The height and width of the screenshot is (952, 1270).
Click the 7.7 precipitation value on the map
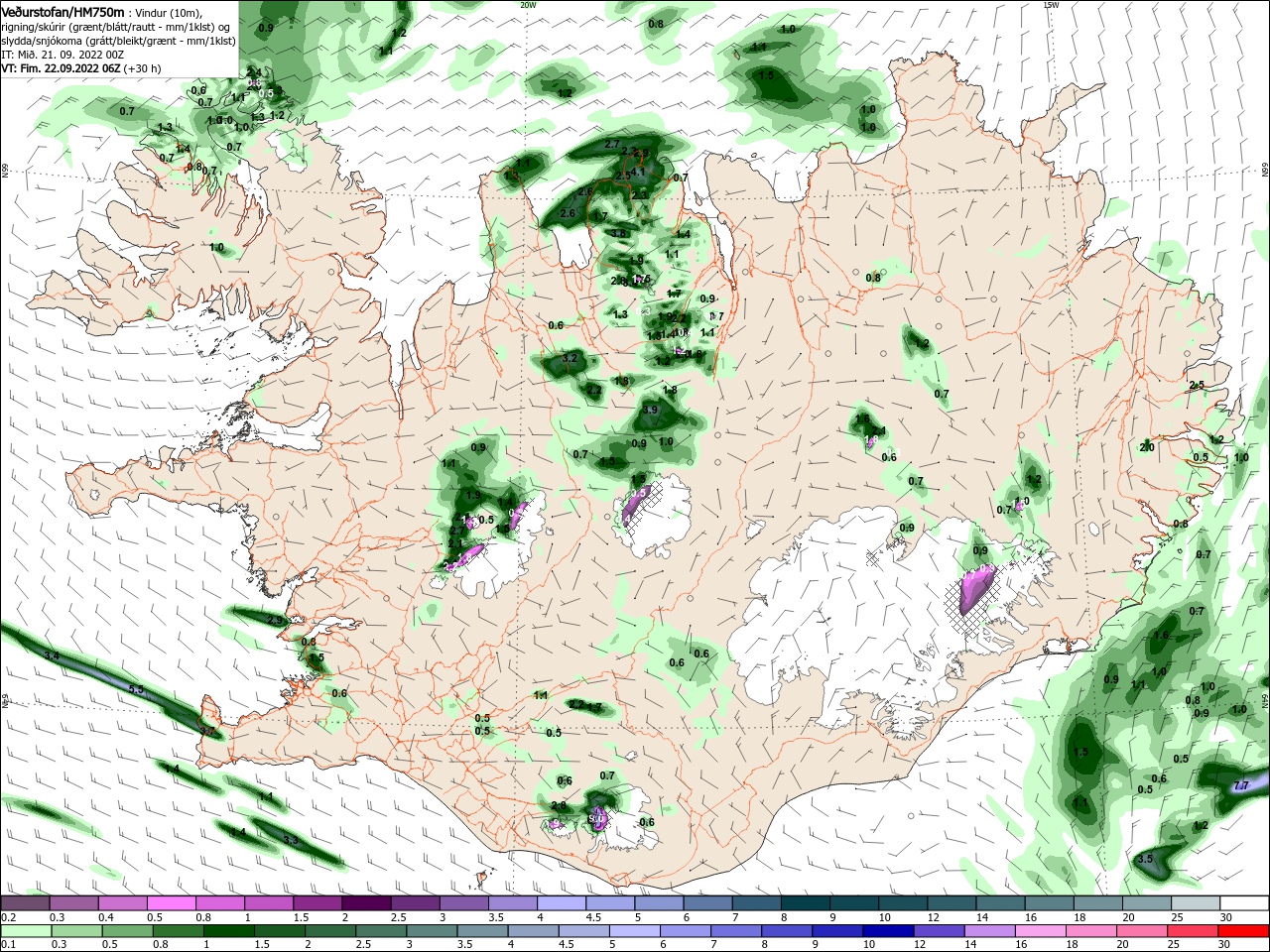pos(1241,786)
